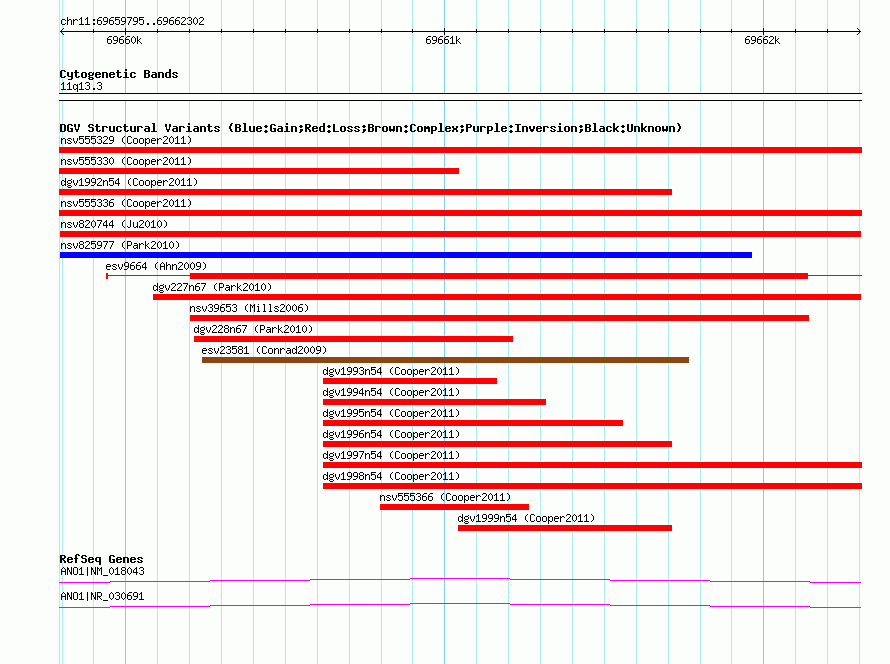
Task: Select the dgv1992n54 red bar
Action: tap(366, 192)
